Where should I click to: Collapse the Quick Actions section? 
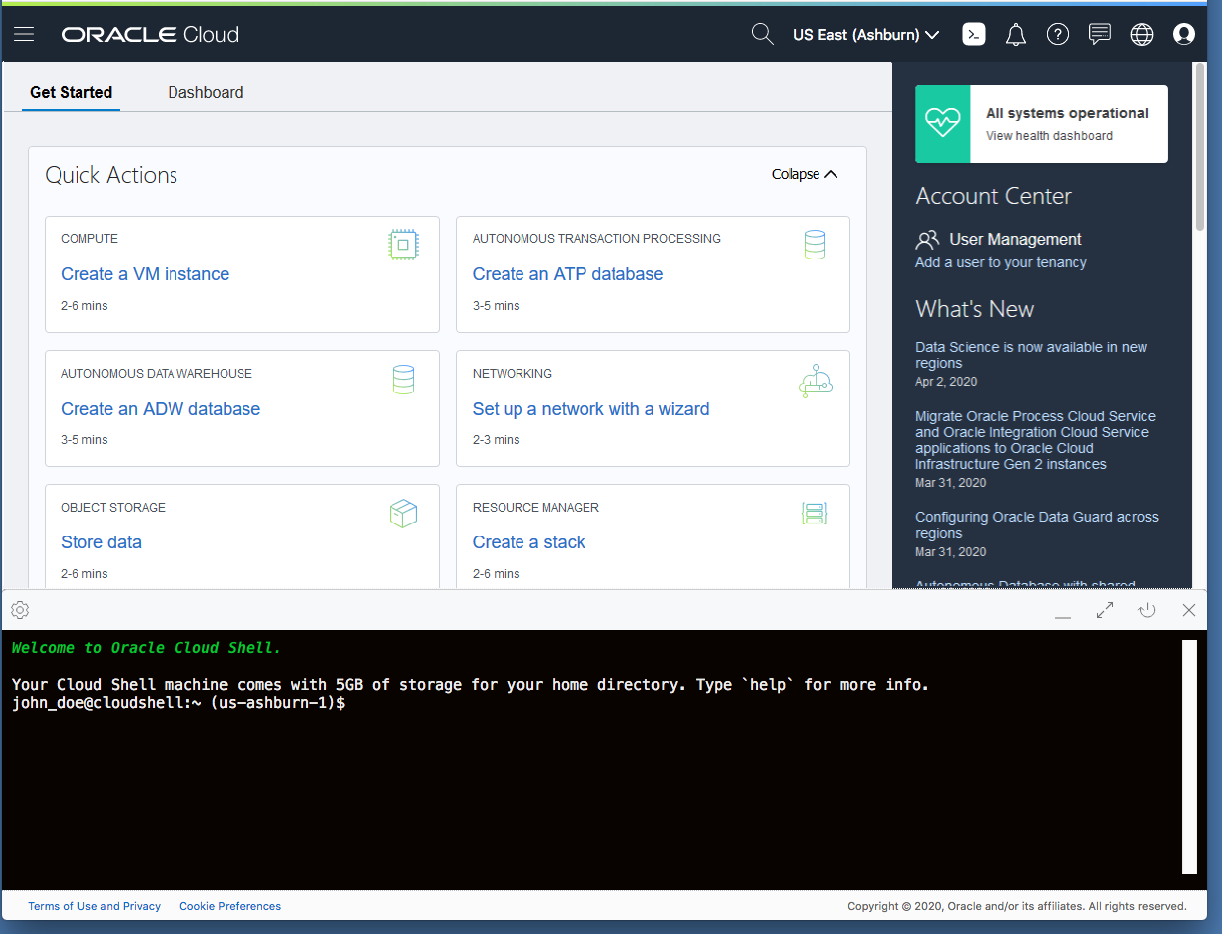click(803, 174)
